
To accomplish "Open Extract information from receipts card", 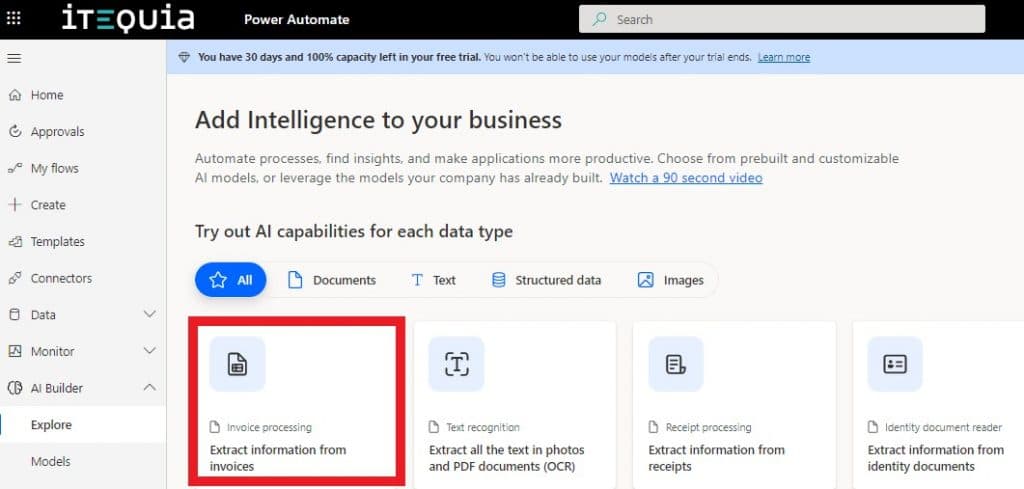I will [735, 405].
